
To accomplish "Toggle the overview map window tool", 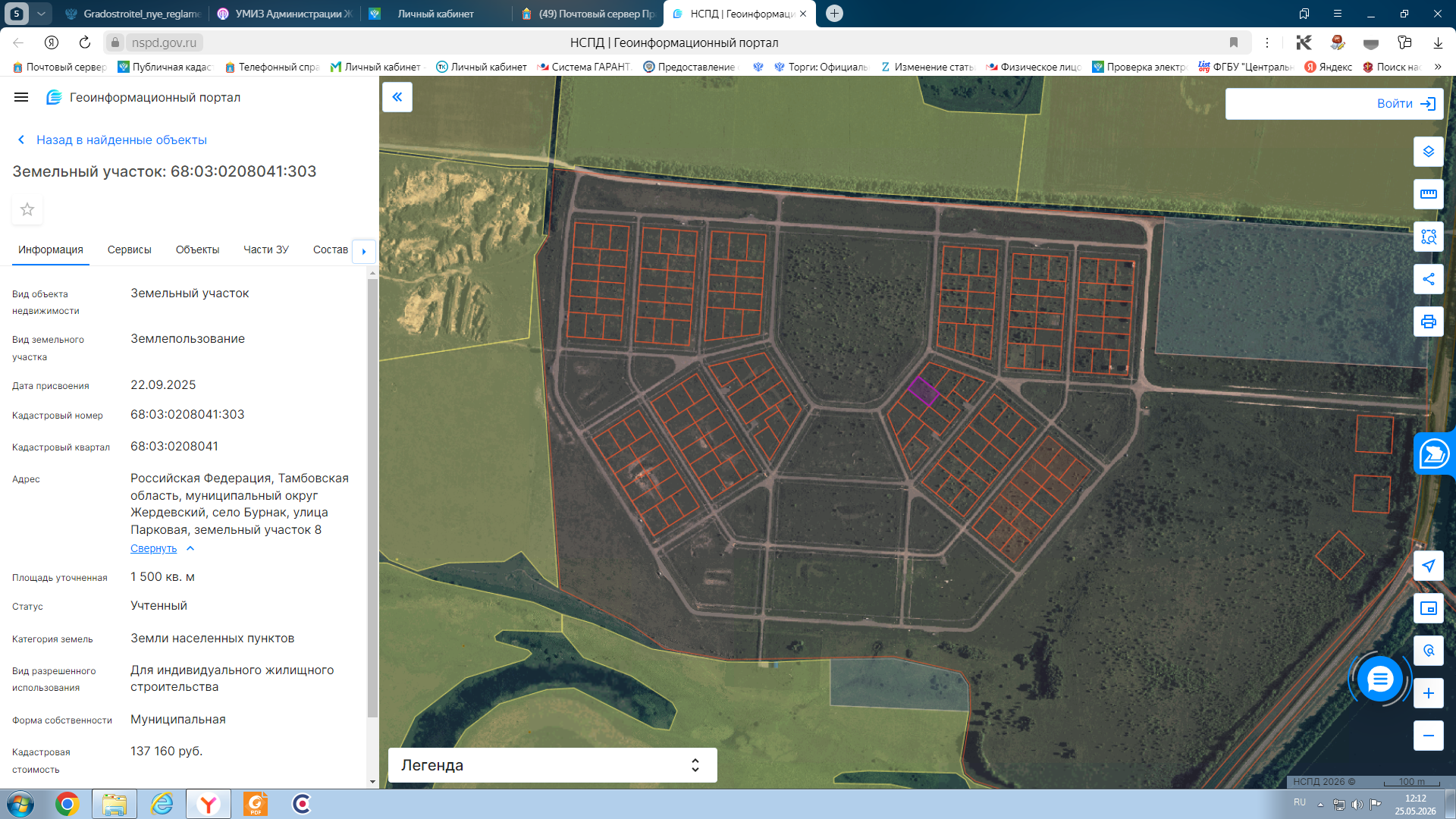I will (x=1429, y=608).
